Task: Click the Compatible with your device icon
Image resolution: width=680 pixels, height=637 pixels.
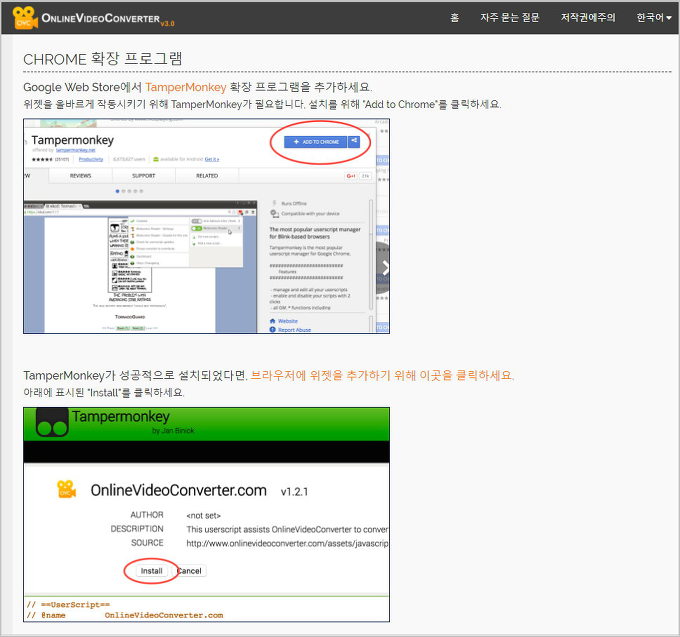Action: coord(273,213)
